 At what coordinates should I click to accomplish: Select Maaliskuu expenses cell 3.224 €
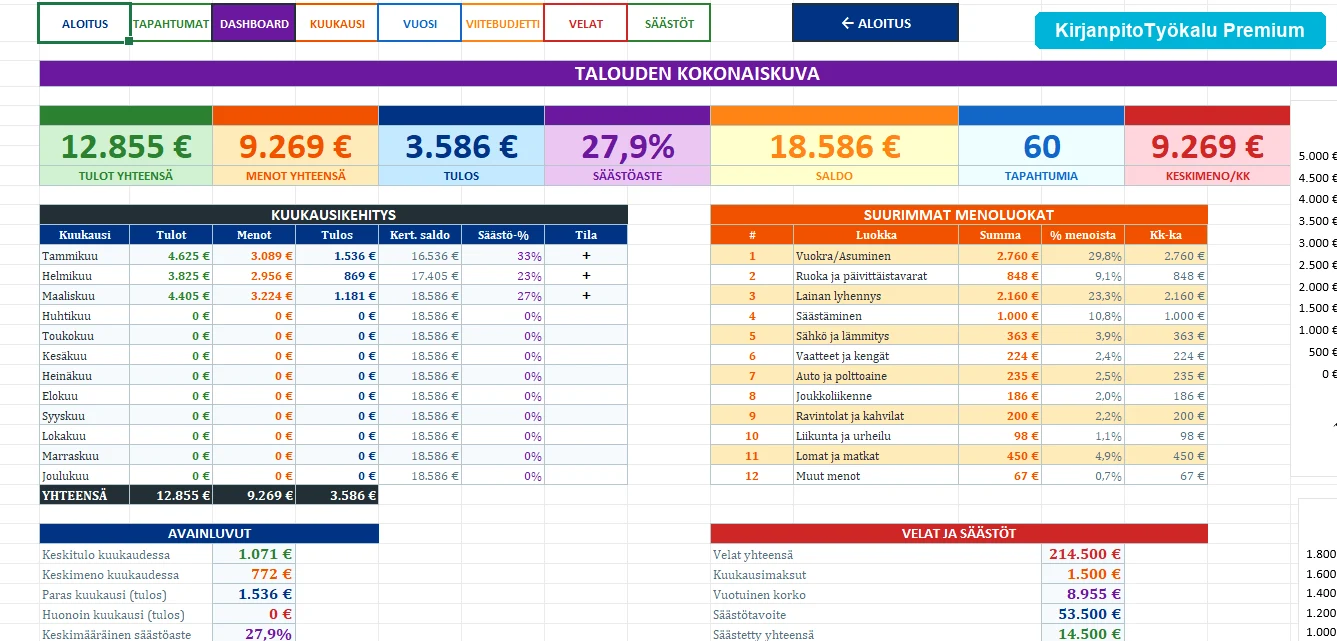(x=254, y=295)
